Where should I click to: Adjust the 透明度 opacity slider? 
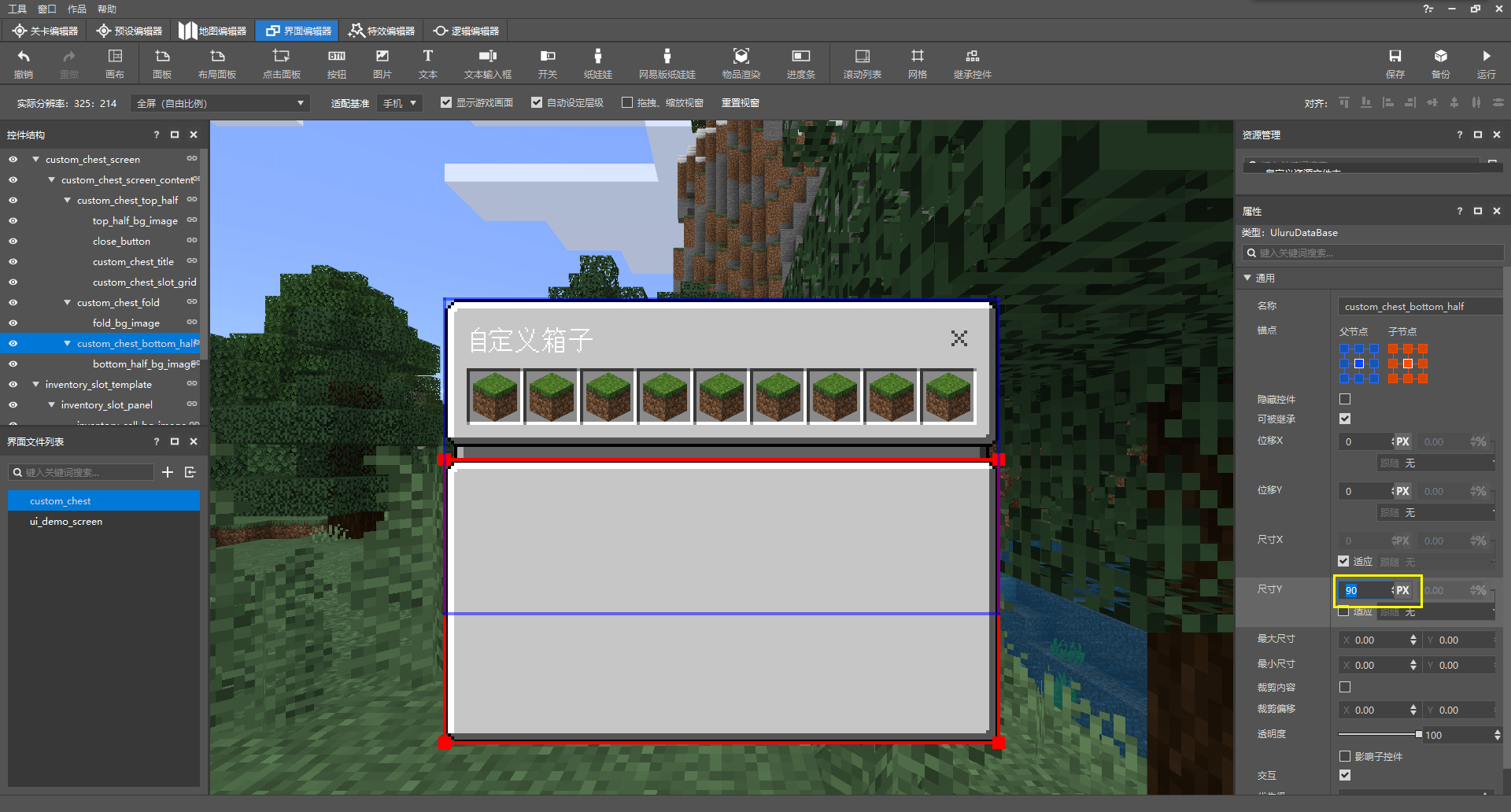click(x=1380, y=734)
